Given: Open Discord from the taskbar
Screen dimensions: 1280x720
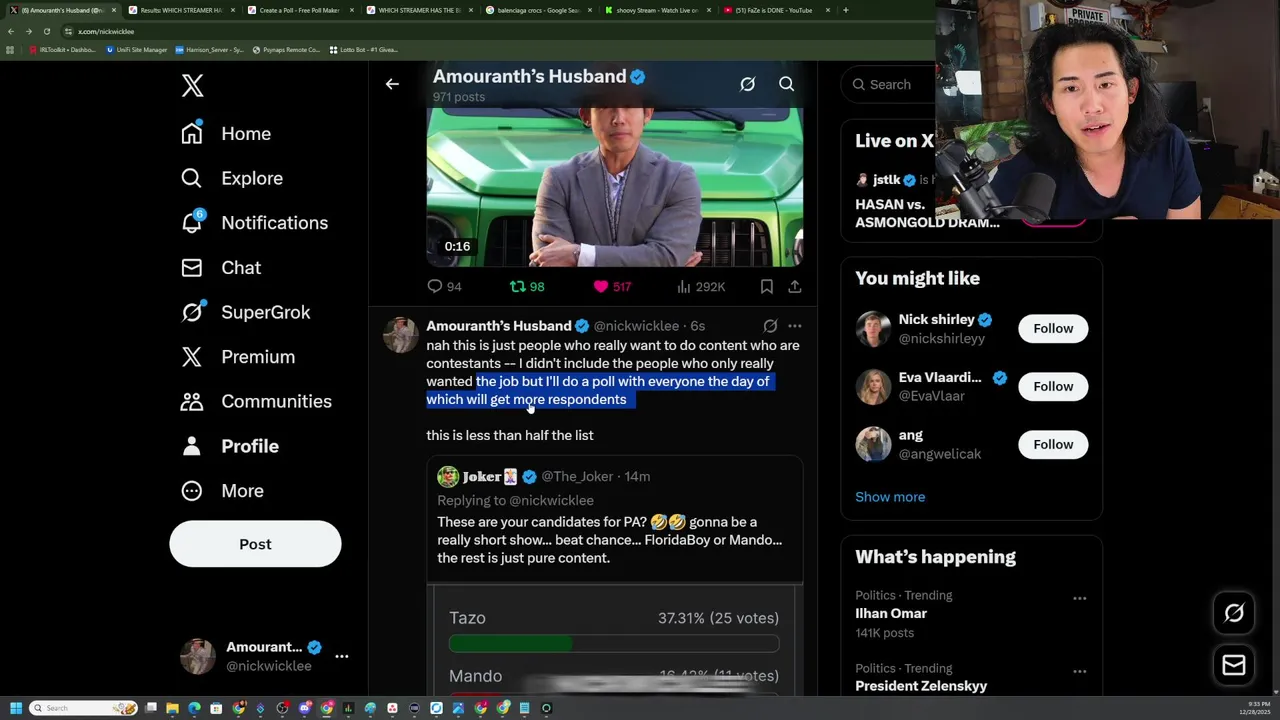Looking at the screenshot, I should click(x=304, y=708).
